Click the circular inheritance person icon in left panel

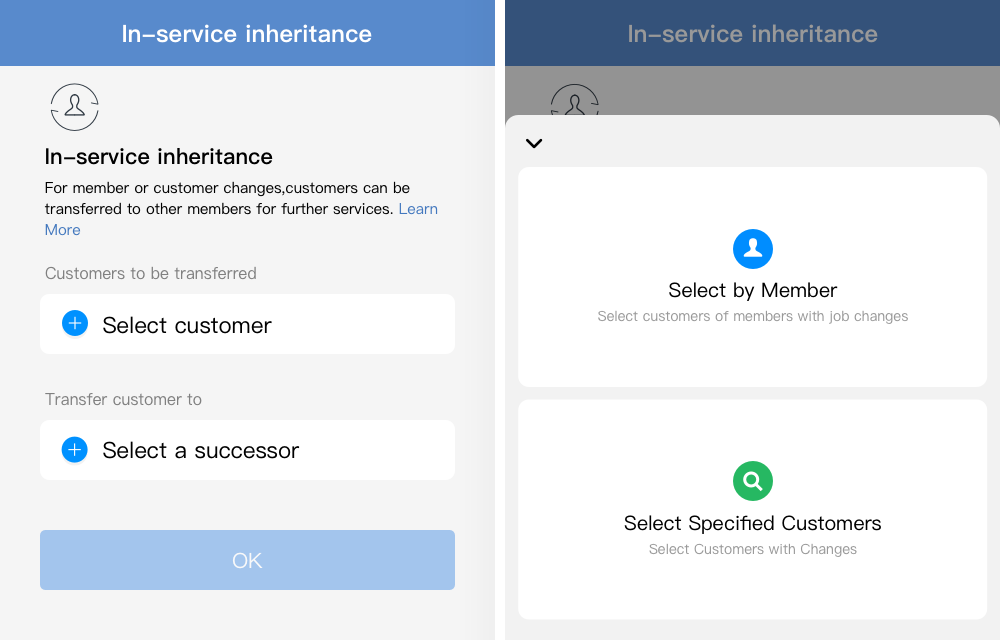75,107
